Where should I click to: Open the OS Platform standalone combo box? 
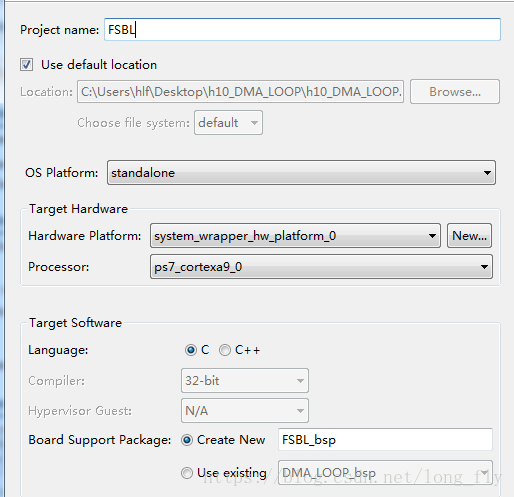(301, 173)
